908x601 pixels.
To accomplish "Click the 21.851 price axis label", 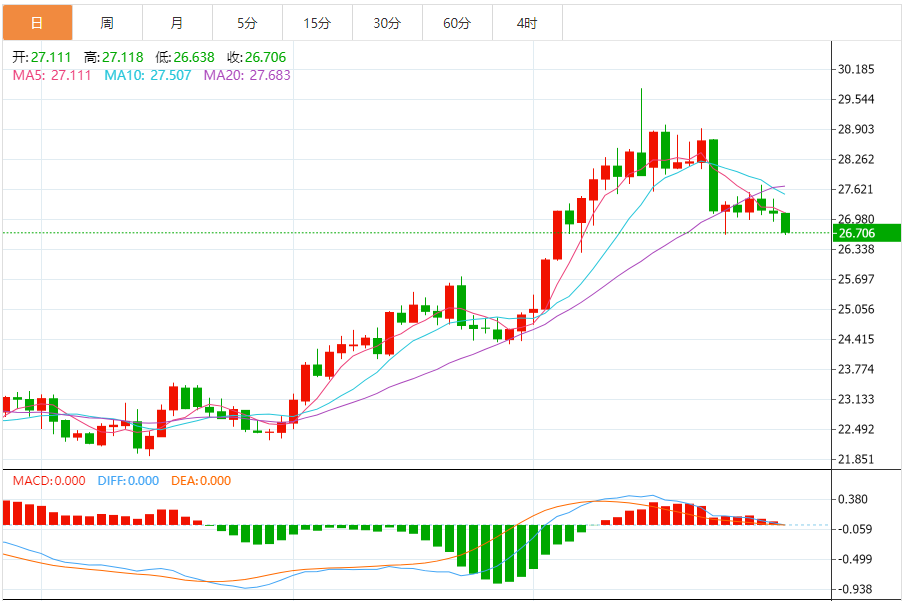I will click(856, 459).
